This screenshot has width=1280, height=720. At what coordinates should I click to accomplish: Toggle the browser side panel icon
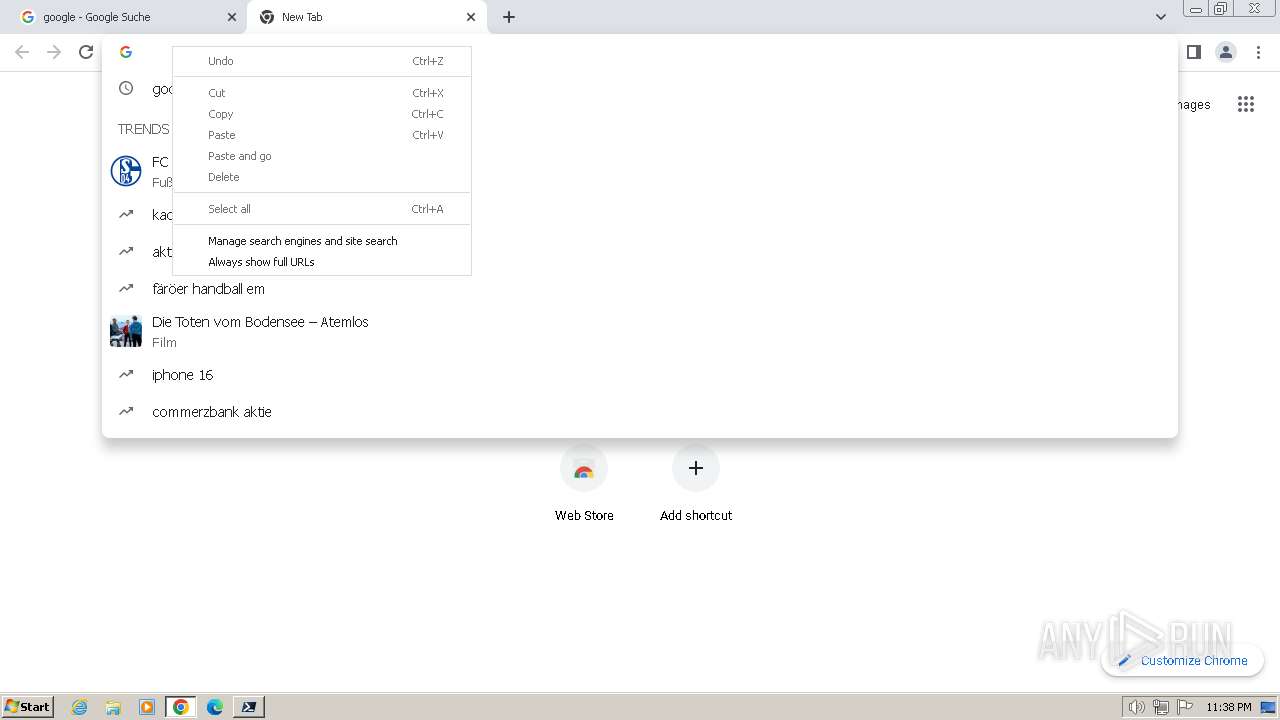[x=1193, y=52]
